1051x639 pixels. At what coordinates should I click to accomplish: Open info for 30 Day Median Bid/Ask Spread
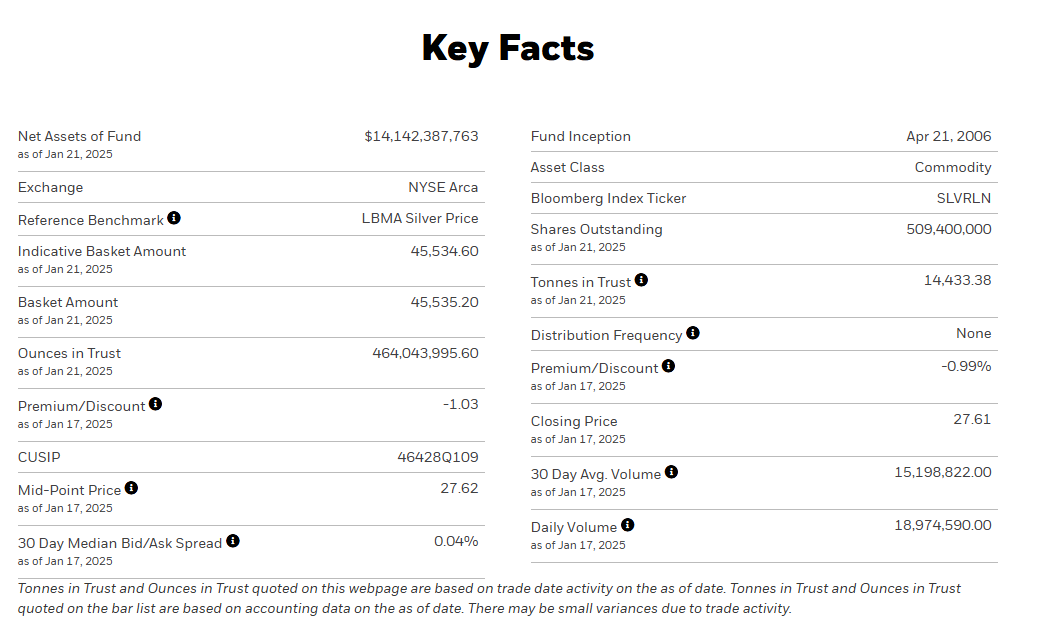pyautogui.click(x=233, y=541)
